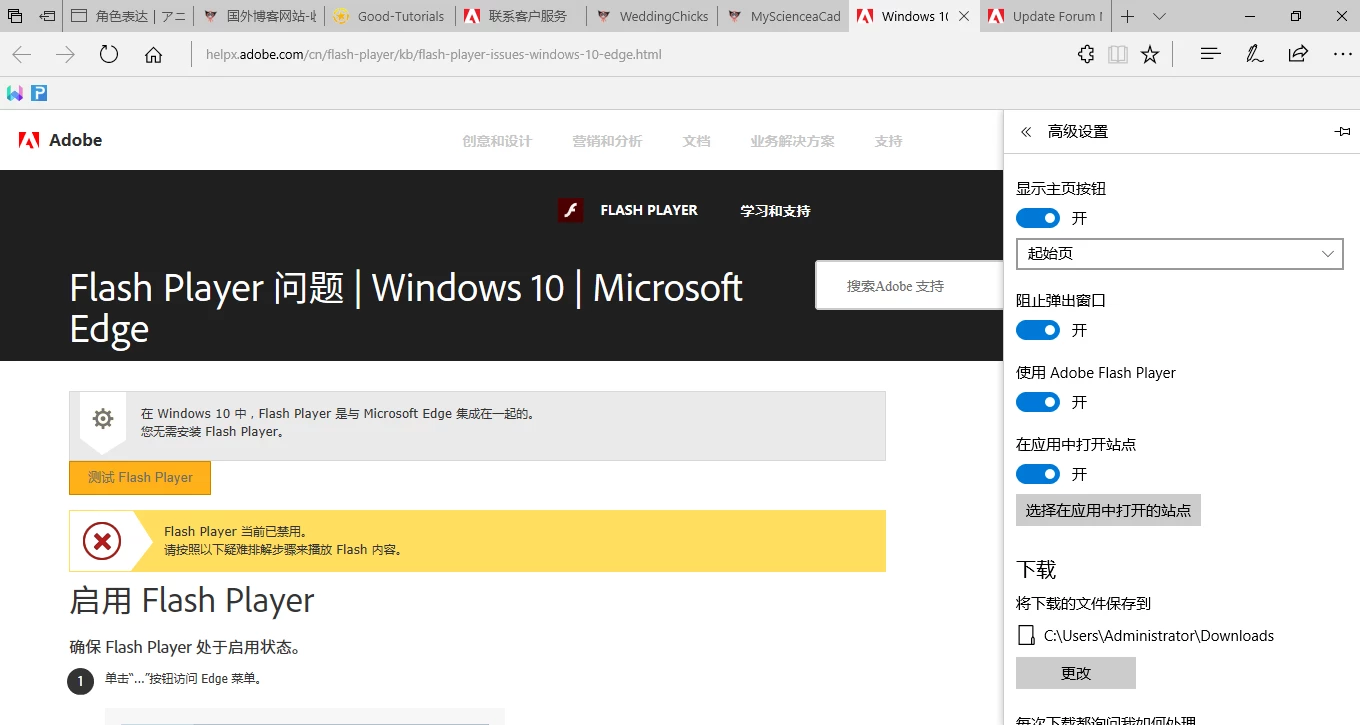Set aside tabs using the second toolbar icon

click(47, 16)
